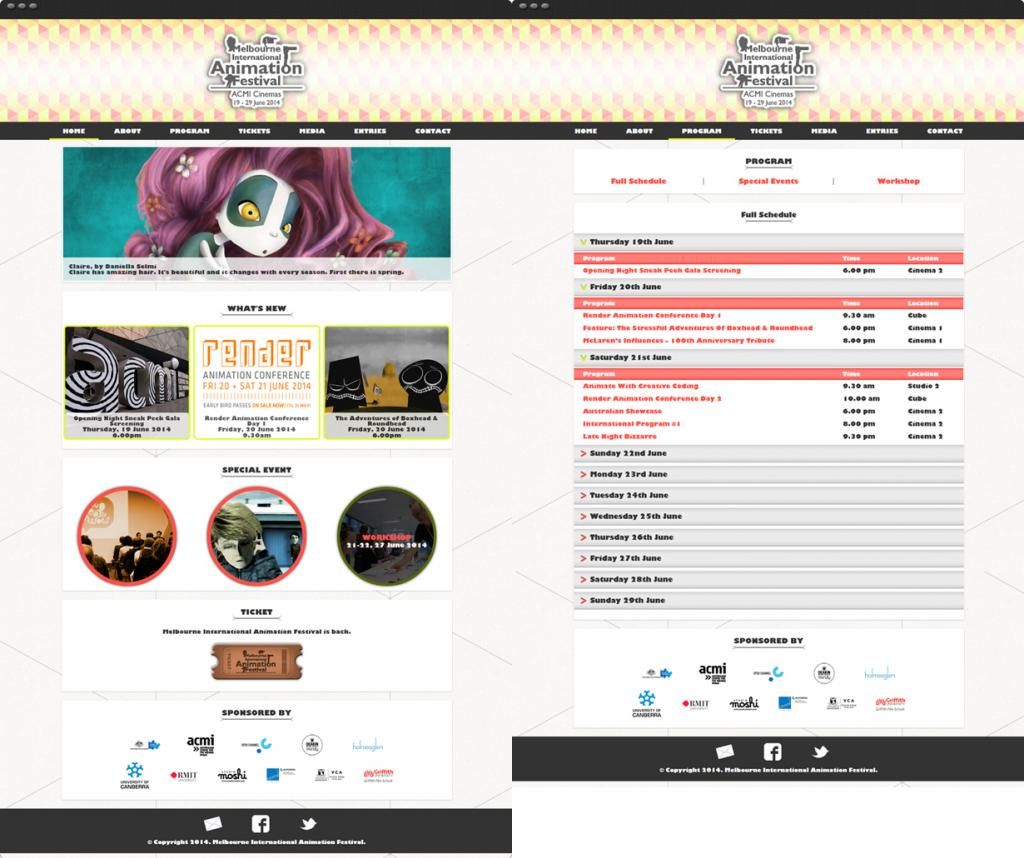Expand the Wednesday 25th June schedule
The image size is (1024, 858).
coord(635,516)
